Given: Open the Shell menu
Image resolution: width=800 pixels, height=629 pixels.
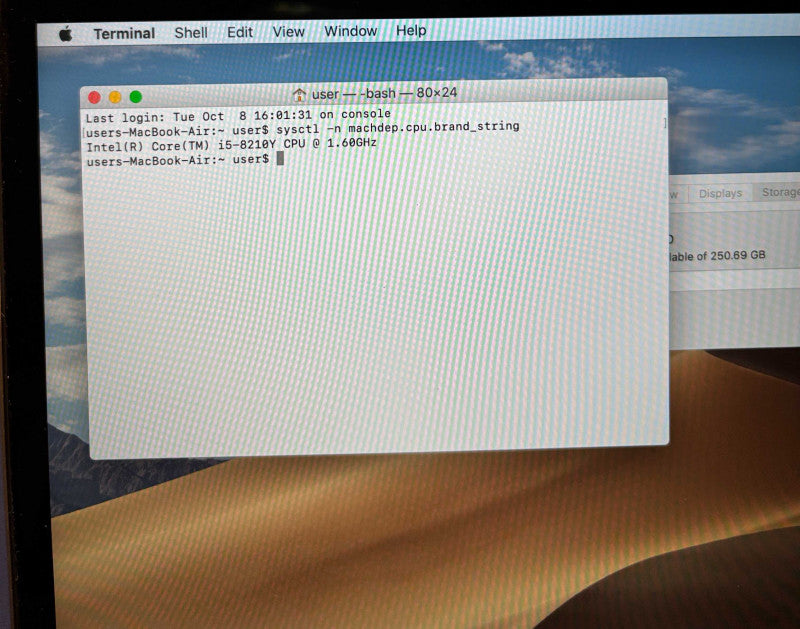Looking at the screenshot, I should pyautogui.click(x=191, y=33).
